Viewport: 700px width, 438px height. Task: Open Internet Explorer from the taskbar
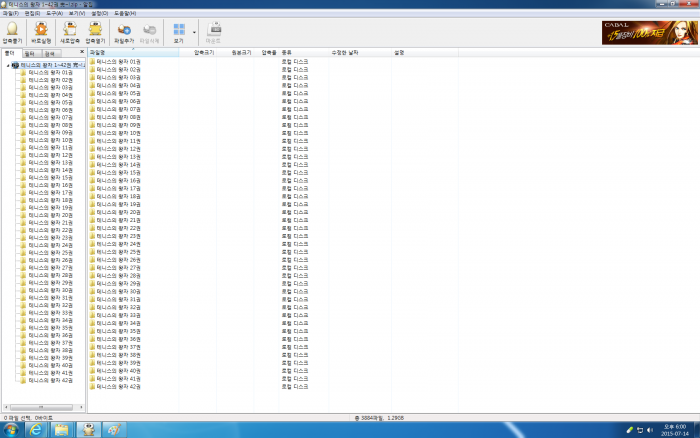36,429
